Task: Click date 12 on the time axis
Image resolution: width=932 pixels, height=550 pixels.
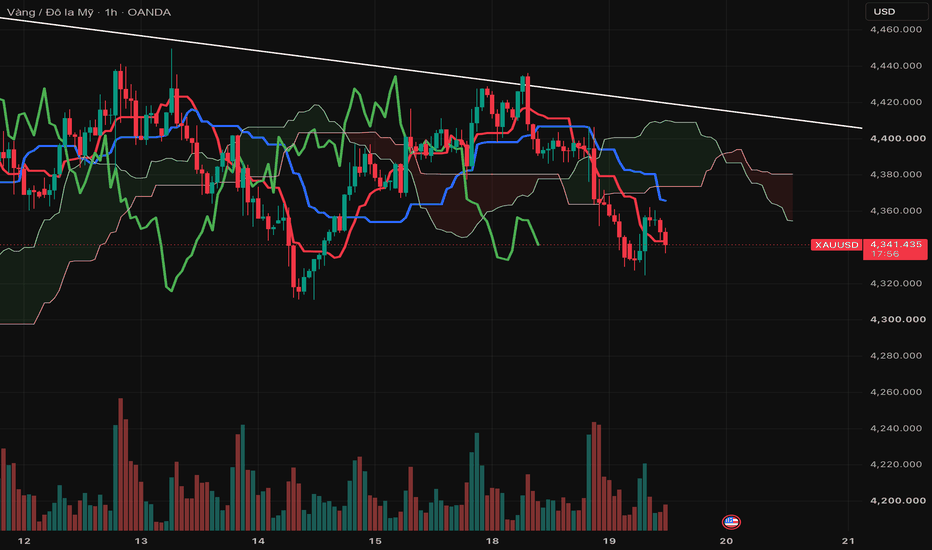Action: click(x=24, y=541)
